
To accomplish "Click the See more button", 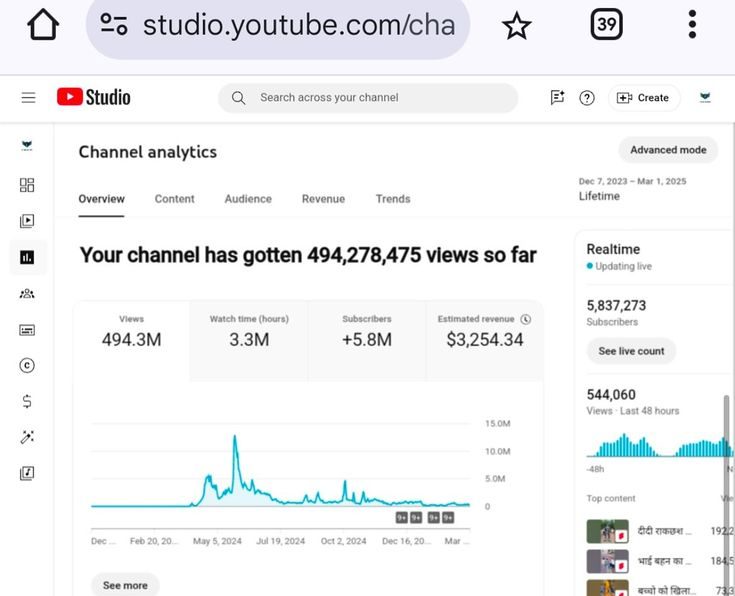I will click(125, 585).
